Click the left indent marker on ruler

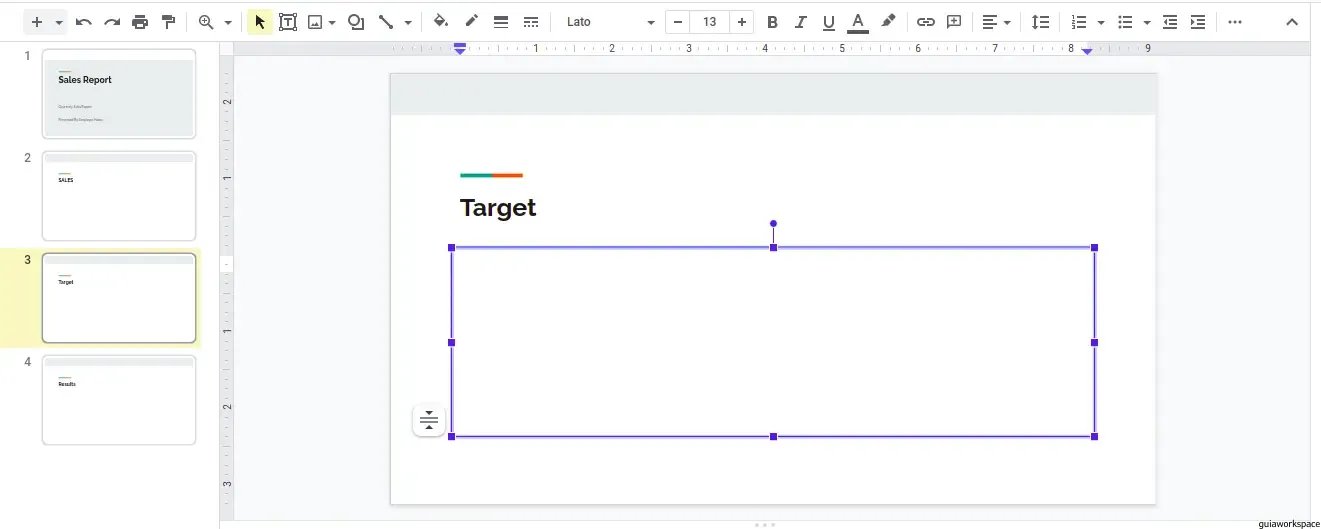pos(460,48)
